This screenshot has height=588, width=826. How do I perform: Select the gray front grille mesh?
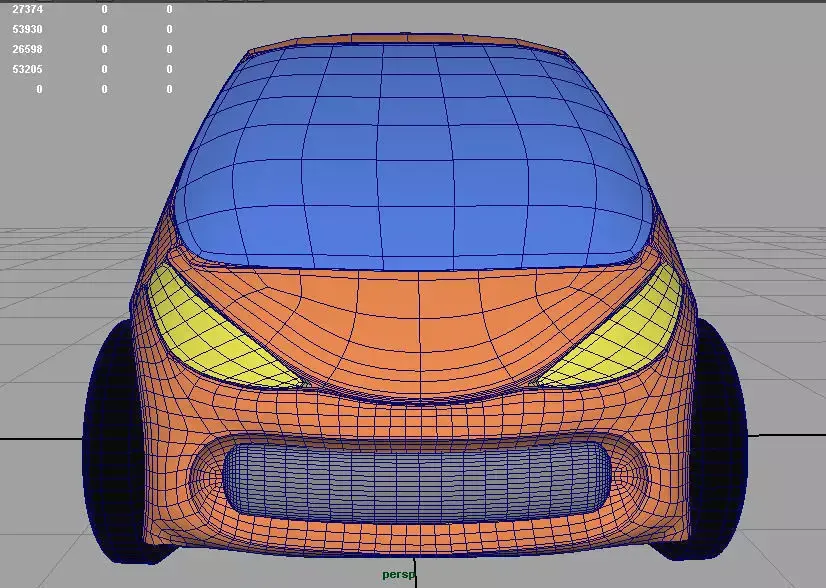[x=417, y=483]
